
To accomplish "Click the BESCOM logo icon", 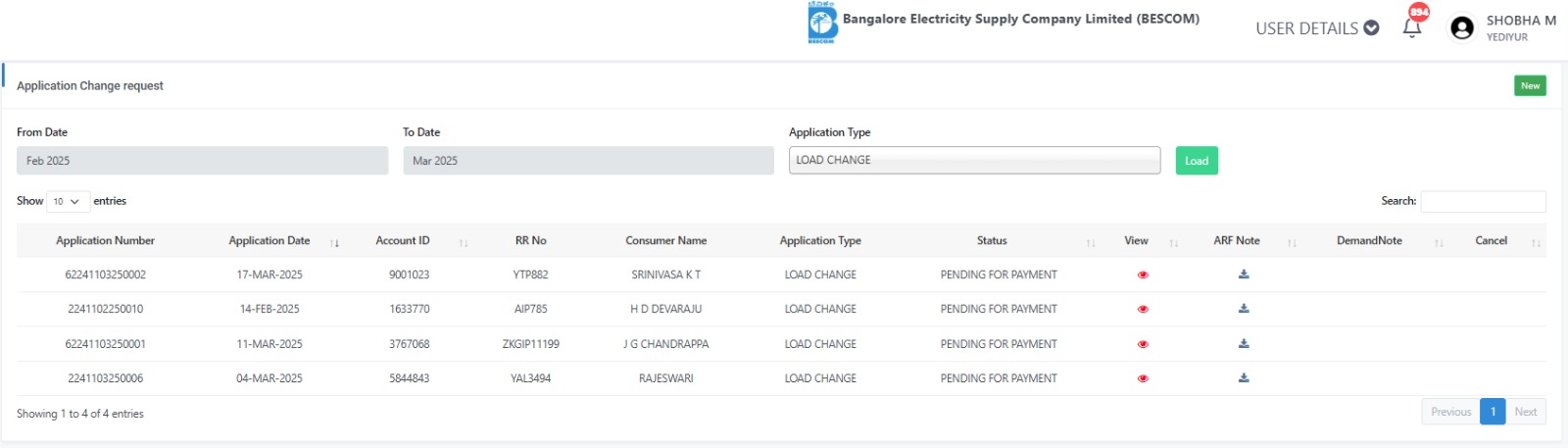I will (x=822, y=23).
